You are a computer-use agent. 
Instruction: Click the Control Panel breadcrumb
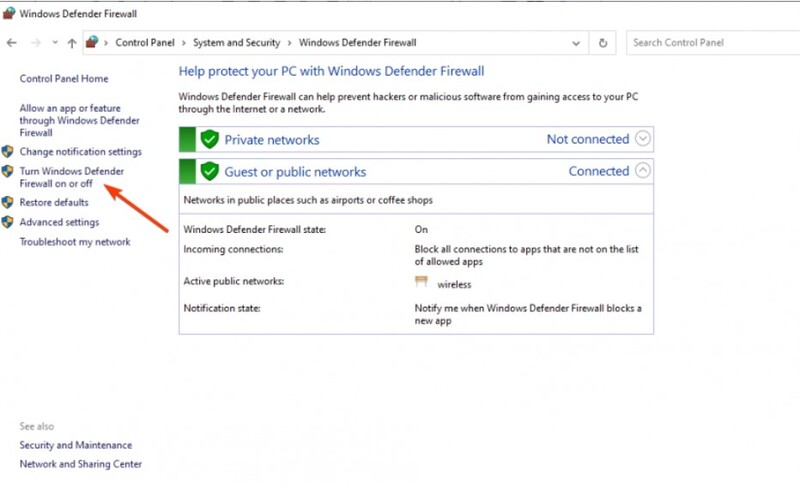(145, 43)
